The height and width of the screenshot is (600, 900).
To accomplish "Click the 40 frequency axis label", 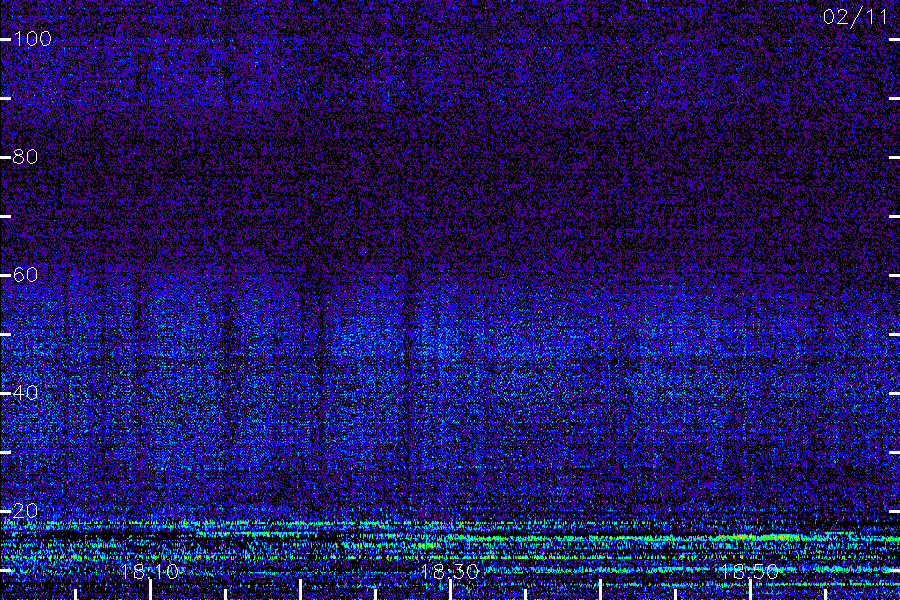I will click(x=25, y=393).
